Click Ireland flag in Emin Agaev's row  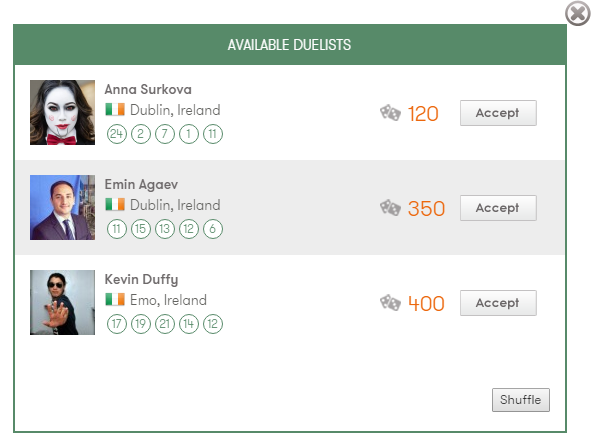coord(115,204)
